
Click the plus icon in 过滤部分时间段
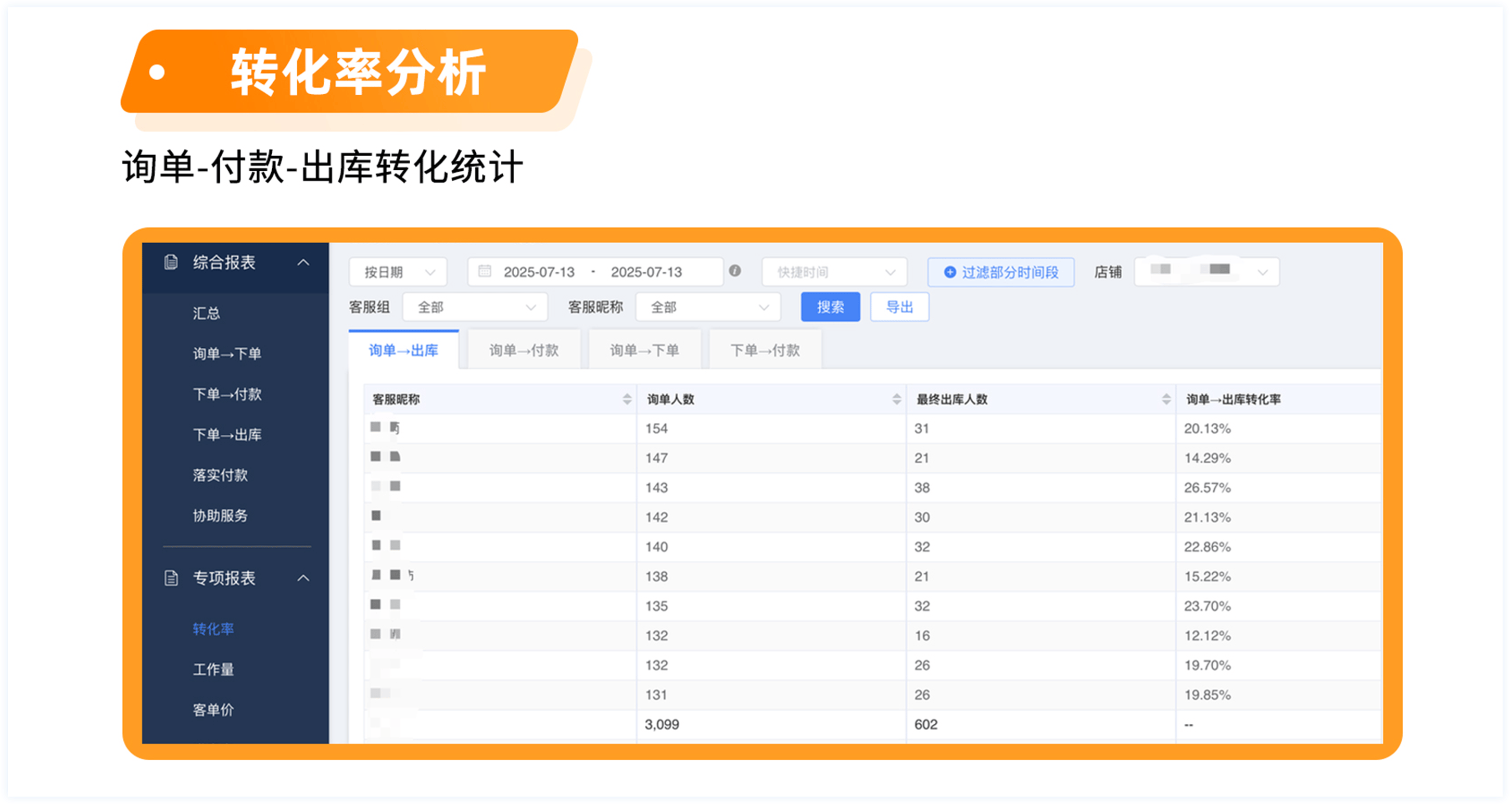pos(949,272)
